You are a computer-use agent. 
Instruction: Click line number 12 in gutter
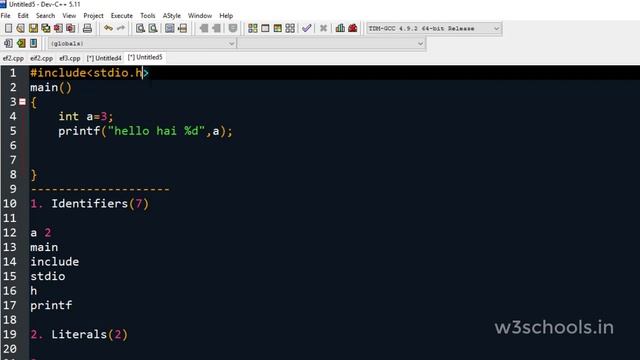[x=10, y=233]
